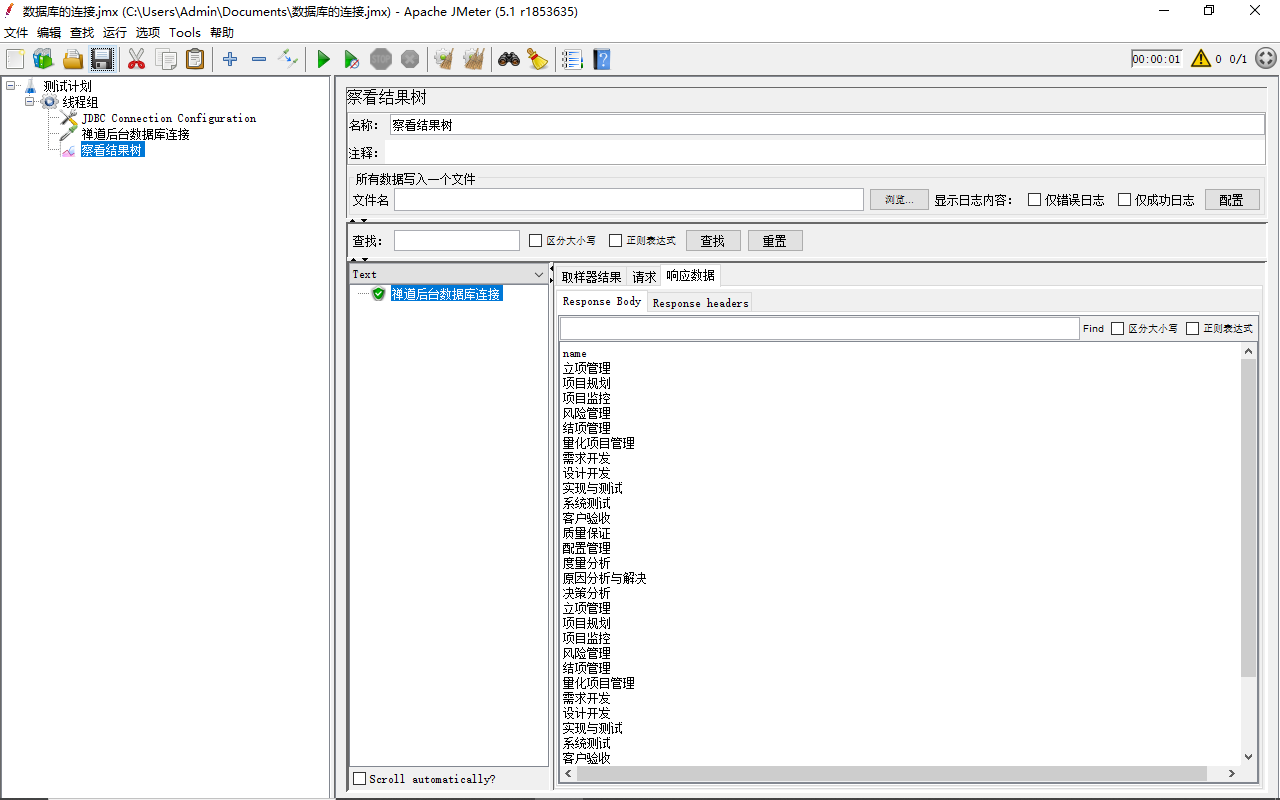The width and height of the screenshot is (1280, 800).
Task: Click the warning triangle error indicator
Action: click(x=1201, y=59)
